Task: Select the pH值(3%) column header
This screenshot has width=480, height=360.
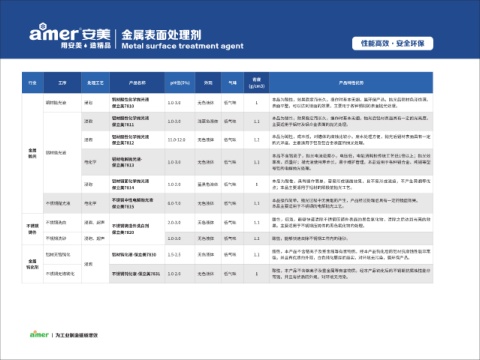Action: click(x=180, y=83)
